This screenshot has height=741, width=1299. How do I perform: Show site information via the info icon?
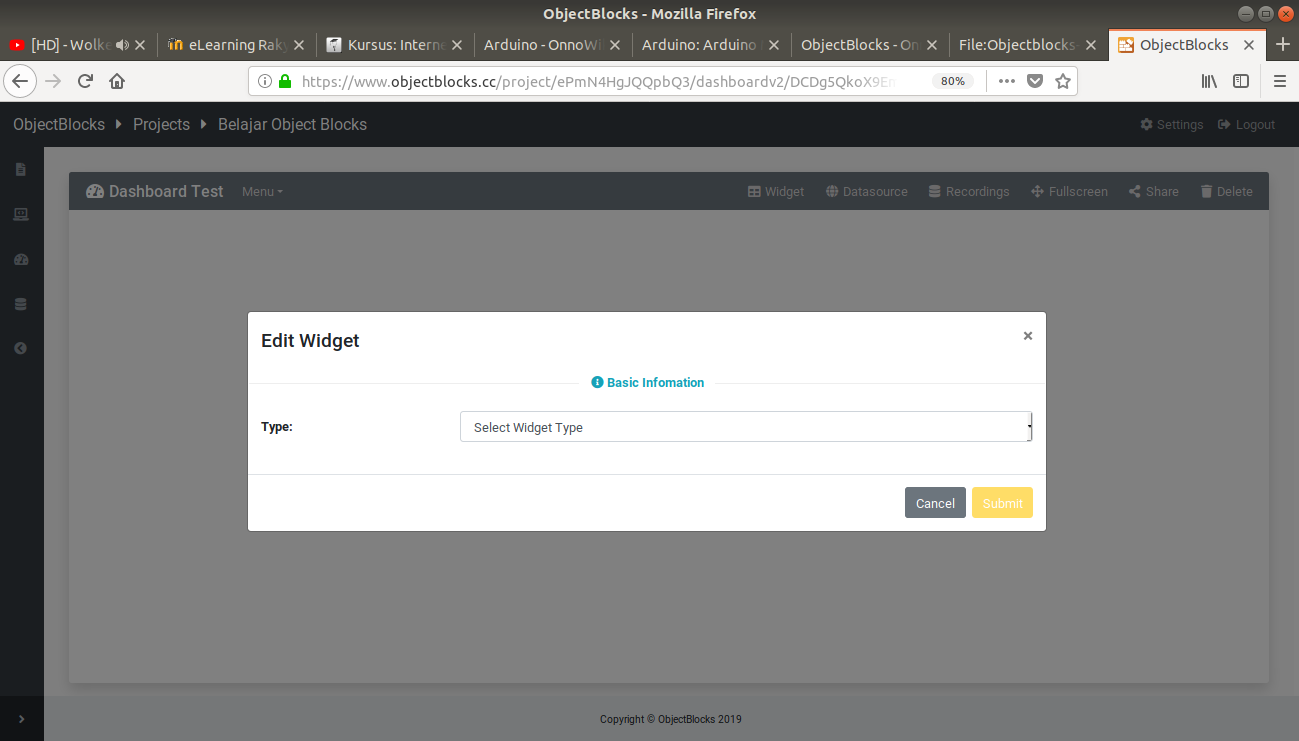265,81
